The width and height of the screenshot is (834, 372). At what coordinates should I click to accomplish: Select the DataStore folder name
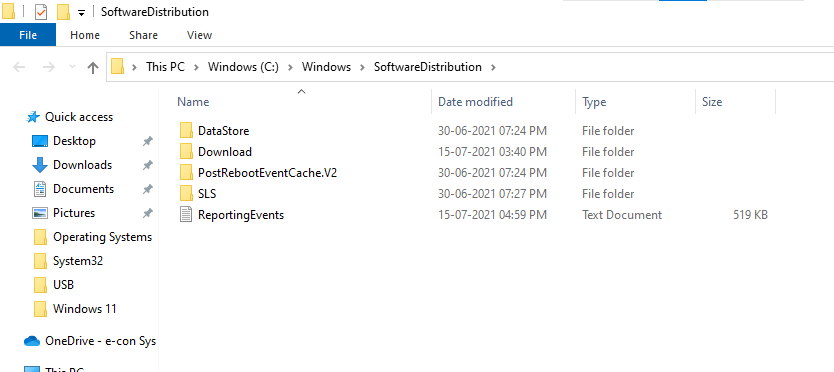[x=223, y=130]
